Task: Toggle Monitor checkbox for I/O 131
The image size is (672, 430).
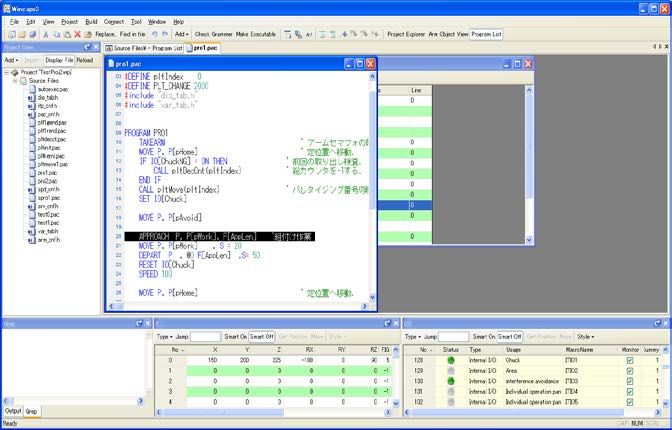Action: pyautogui.click(x=630, y=392)
